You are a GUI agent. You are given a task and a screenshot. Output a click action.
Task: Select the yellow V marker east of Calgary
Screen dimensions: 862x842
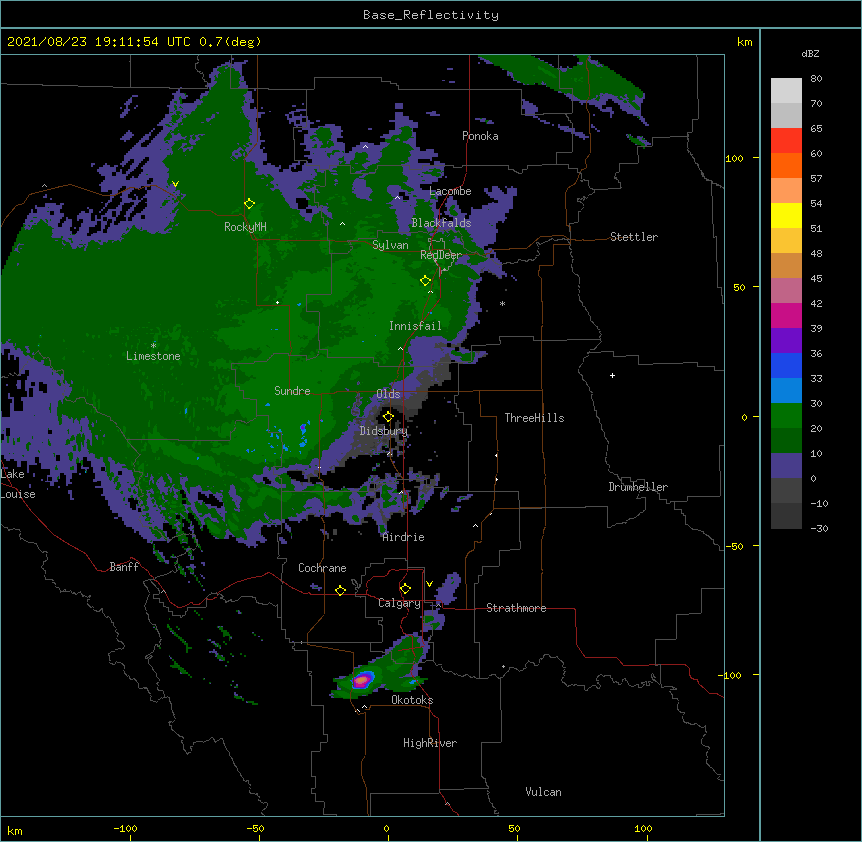point(429,584)
